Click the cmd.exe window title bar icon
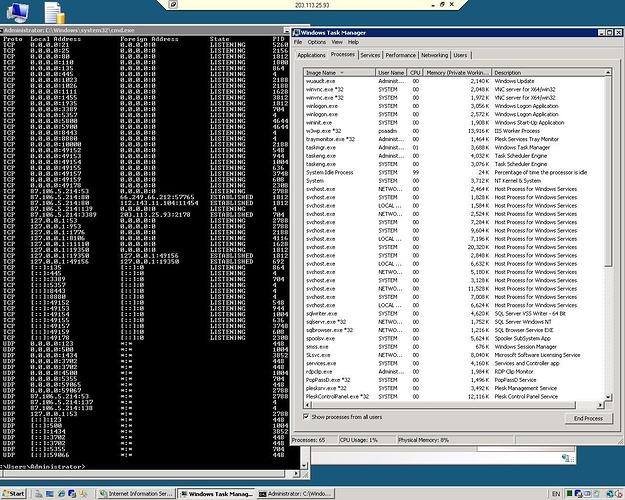Viewport: 625px width, 500px height. pyautogui.click(x=1, y=30)
